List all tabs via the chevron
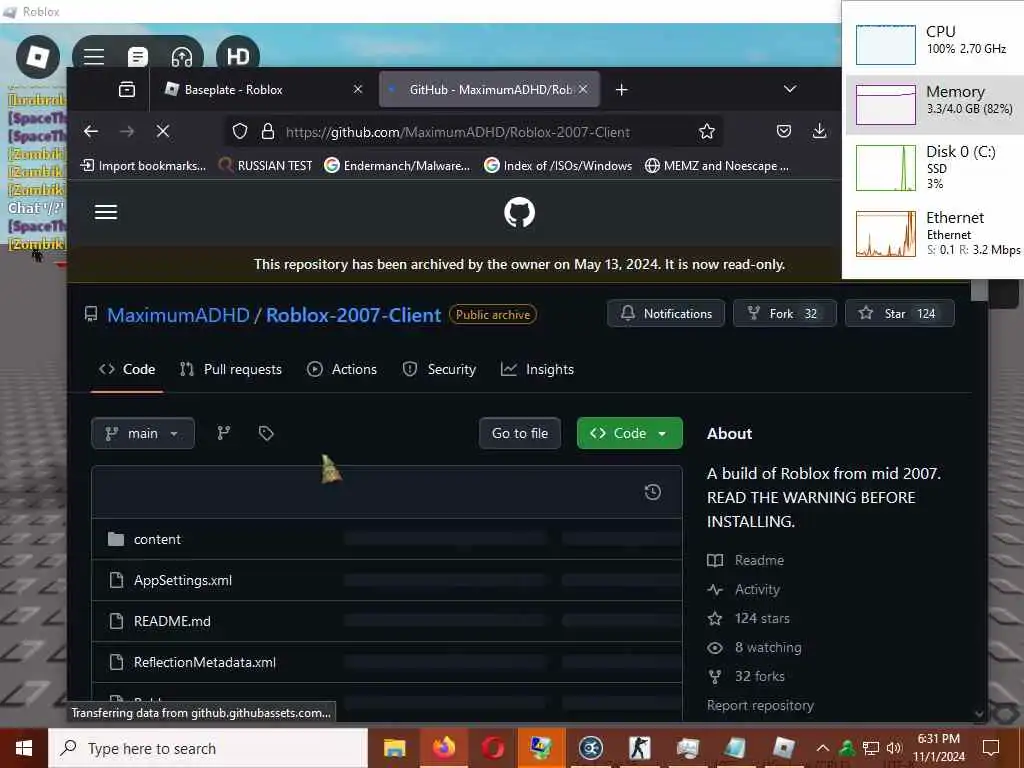The image size is (1024, 768). (x=790, y=89)
